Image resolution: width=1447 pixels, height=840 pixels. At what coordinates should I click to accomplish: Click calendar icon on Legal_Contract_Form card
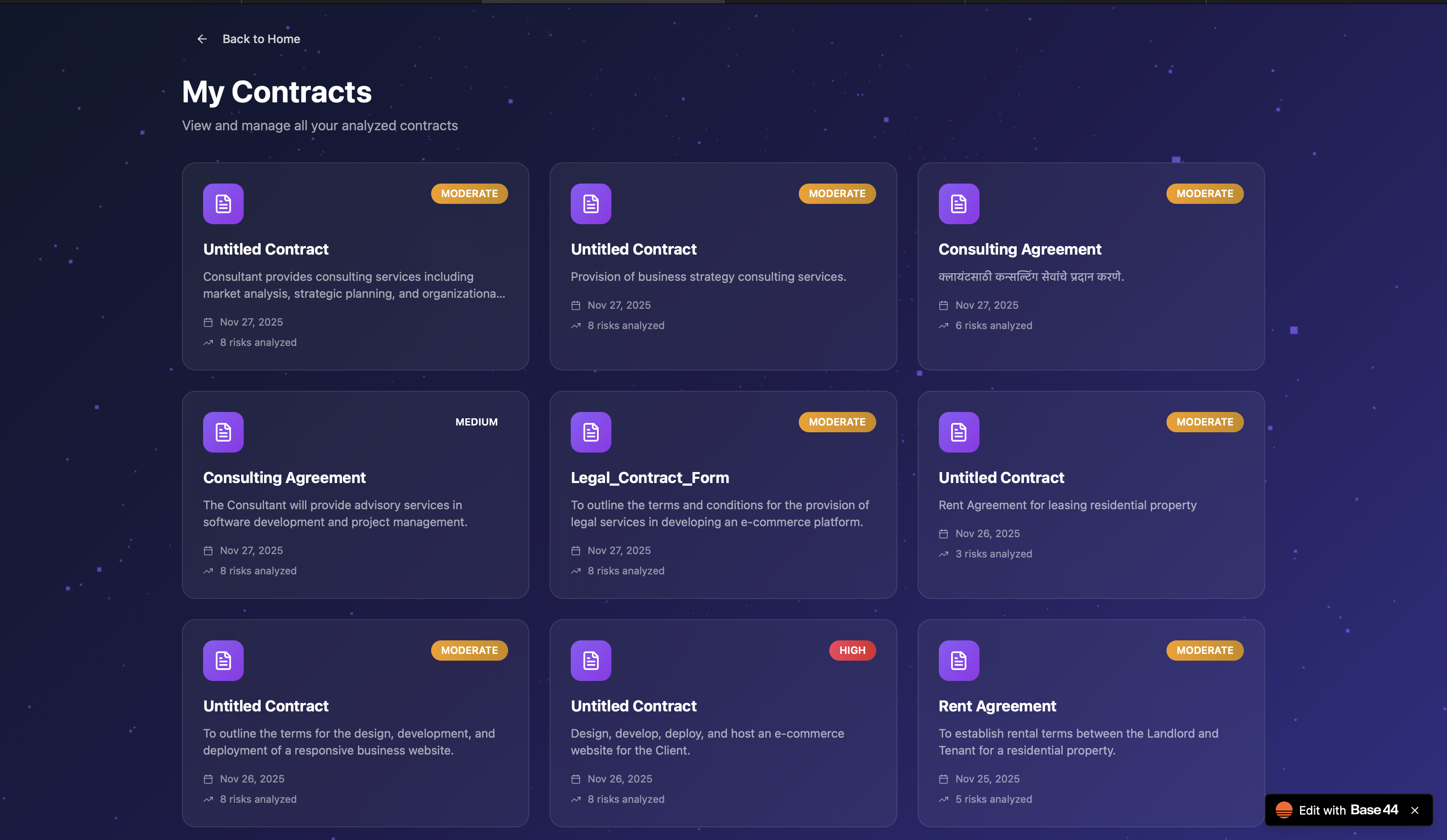[x=575, y=551]
